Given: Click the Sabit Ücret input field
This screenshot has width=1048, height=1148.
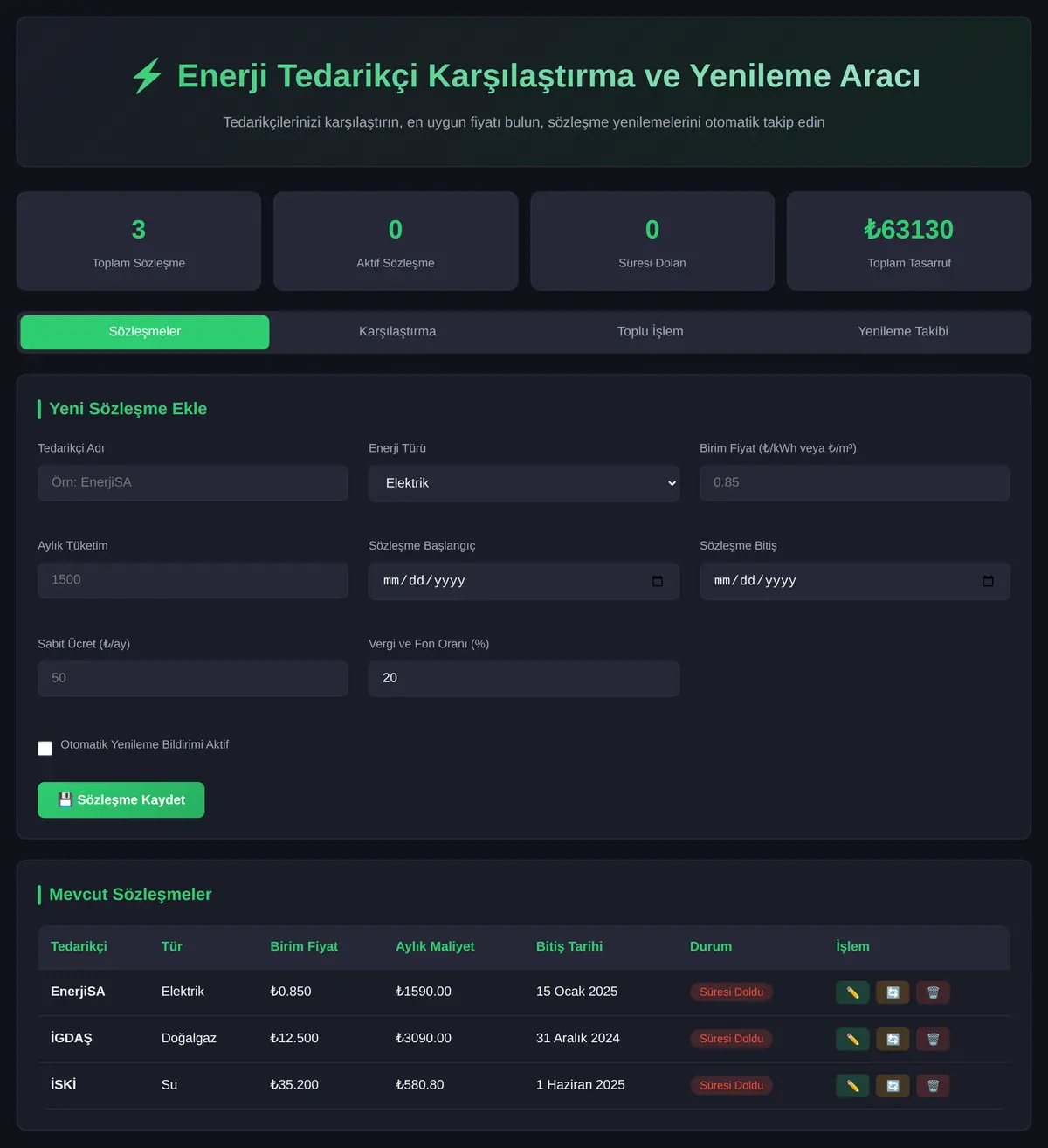Looking at the screenshot, I should (x=193, y=679).
